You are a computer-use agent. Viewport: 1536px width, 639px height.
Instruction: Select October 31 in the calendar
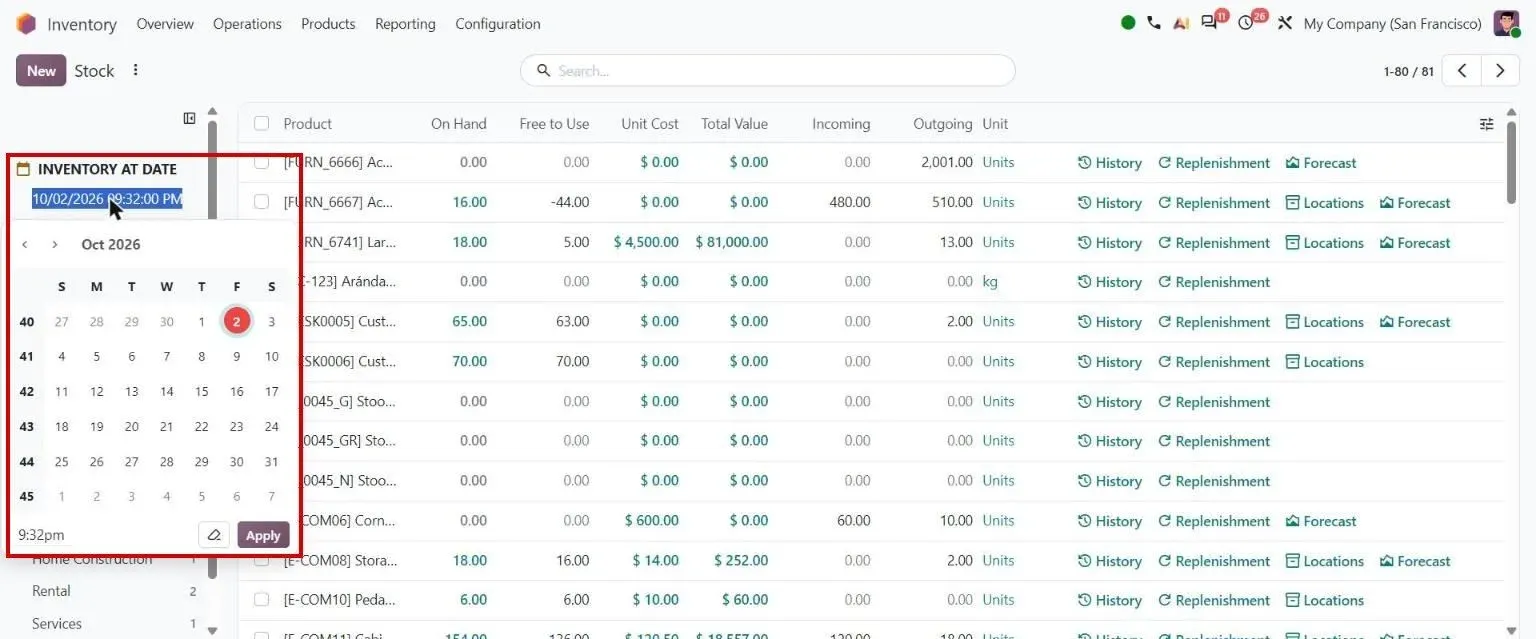(272, 462)
